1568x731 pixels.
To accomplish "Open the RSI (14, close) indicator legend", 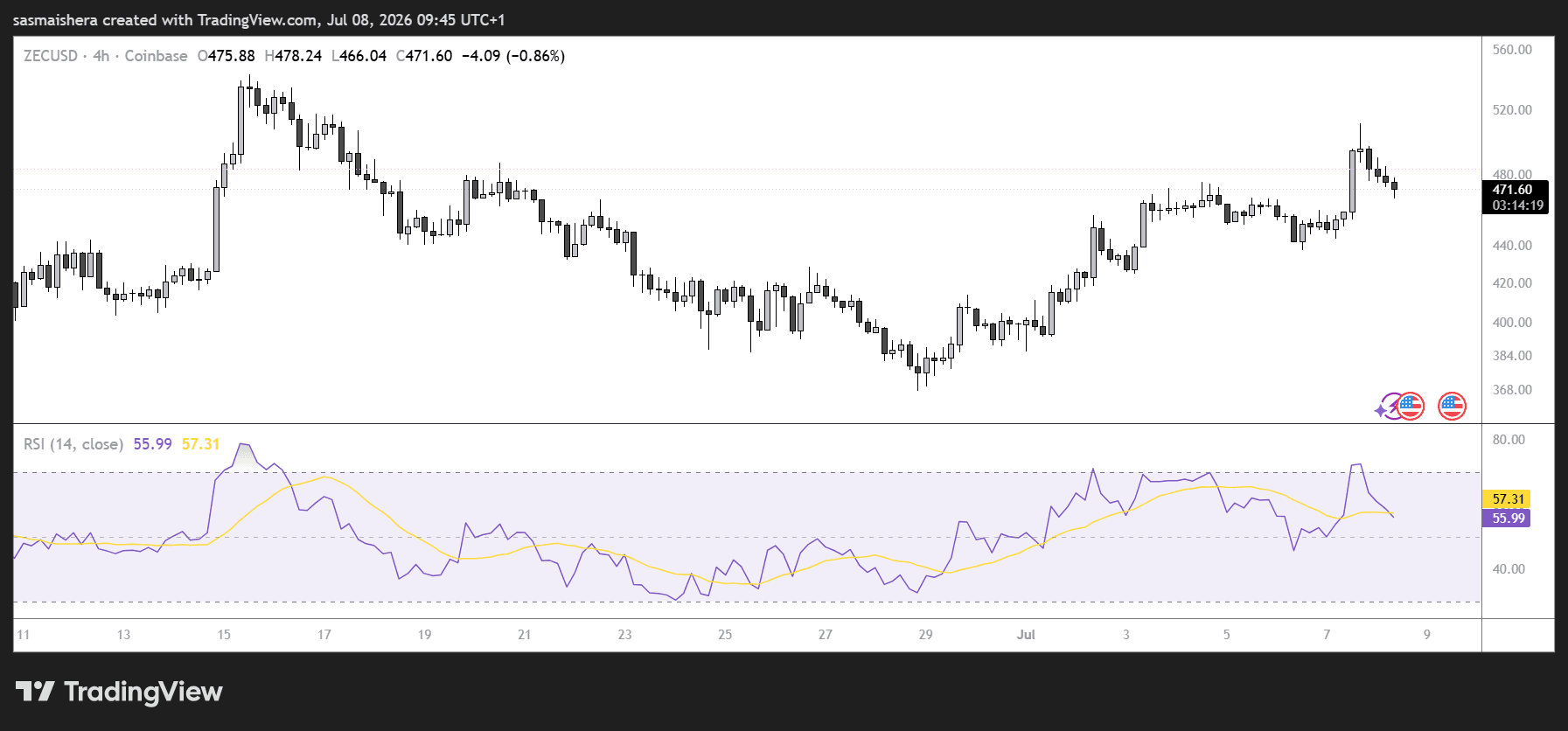I will (73, 444).
